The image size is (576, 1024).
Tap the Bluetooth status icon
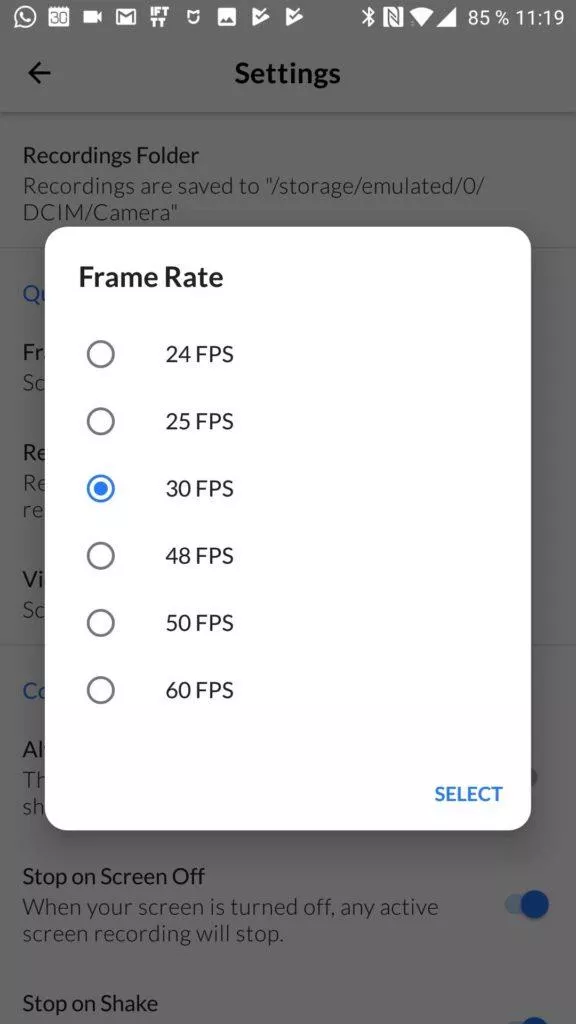[x=368, y=17]
